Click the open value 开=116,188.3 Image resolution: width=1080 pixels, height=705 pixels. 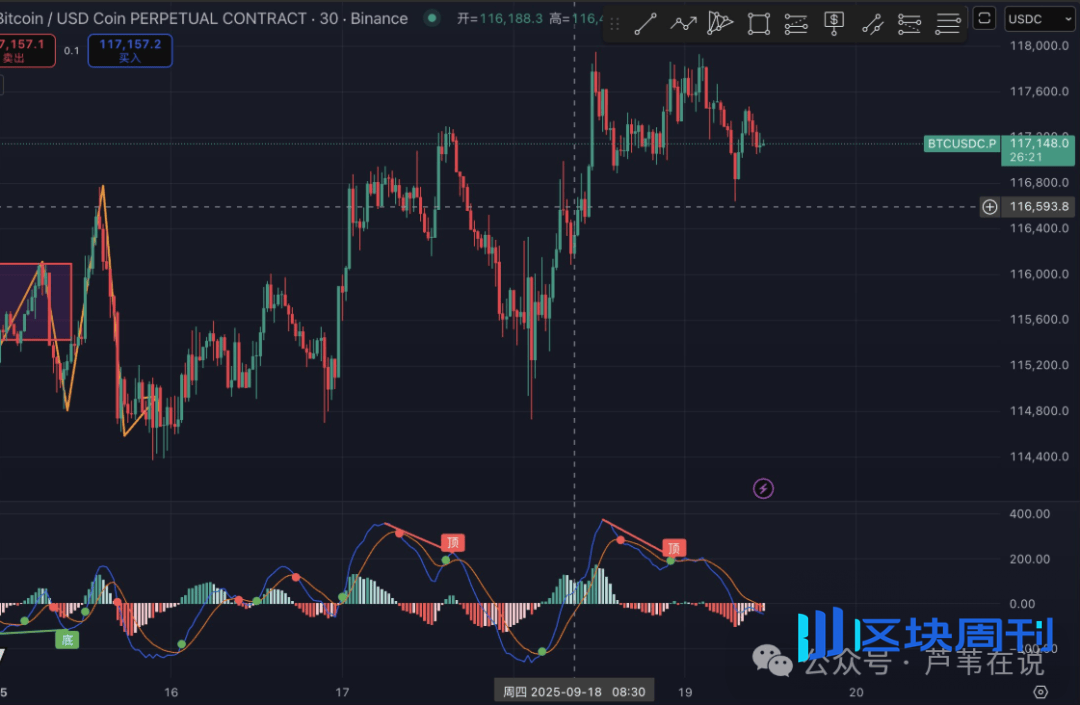(x=500, y=19)
